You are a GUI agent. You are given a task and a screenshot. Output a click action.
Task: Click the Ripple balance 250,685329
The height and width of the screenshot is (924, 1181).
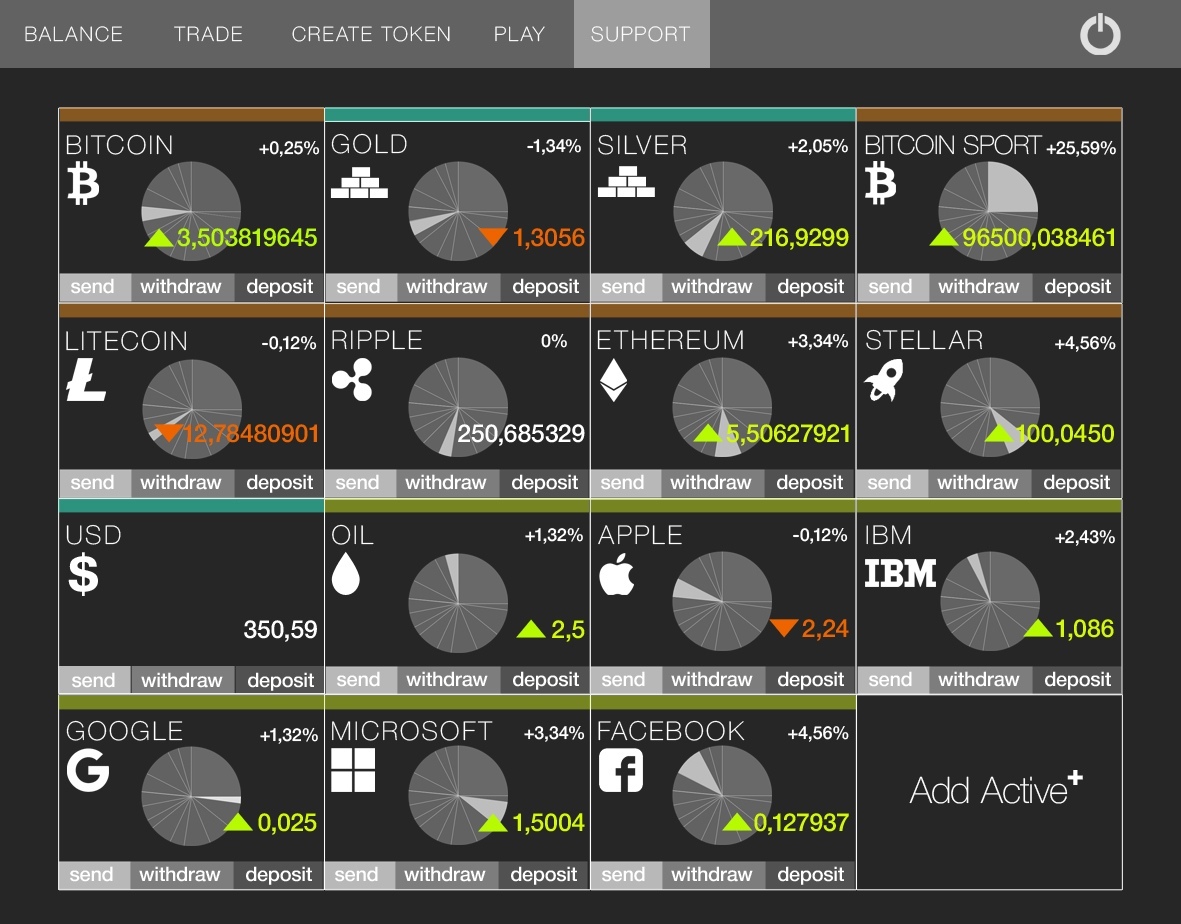tap(521, 433)
